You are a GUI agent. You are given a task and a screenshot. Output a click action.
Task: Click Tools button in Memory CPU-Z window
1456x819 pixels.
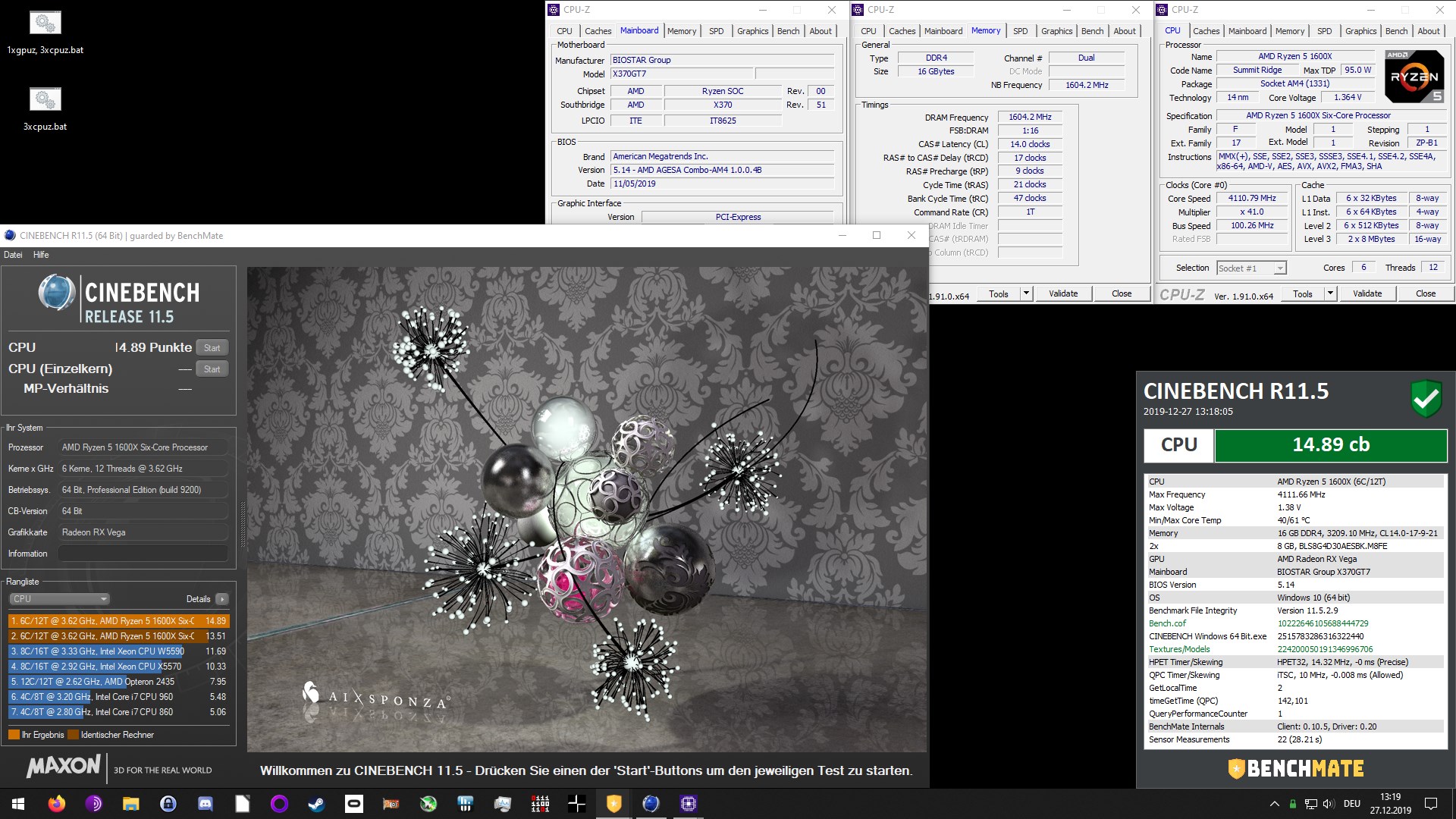(x=999, y=294)
